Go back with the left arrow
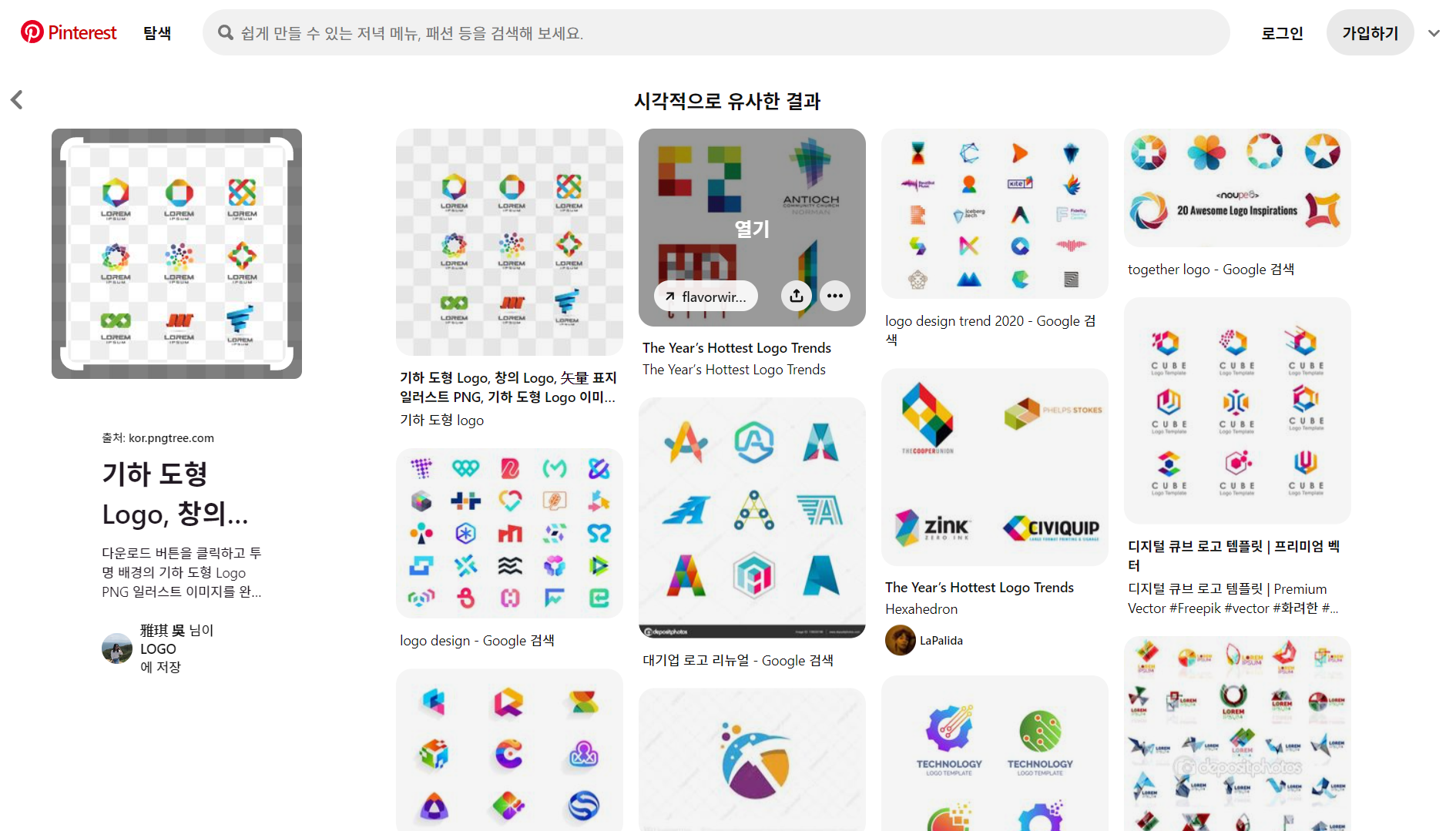Viewport: 1456px width, 831px height. (17, 100)
